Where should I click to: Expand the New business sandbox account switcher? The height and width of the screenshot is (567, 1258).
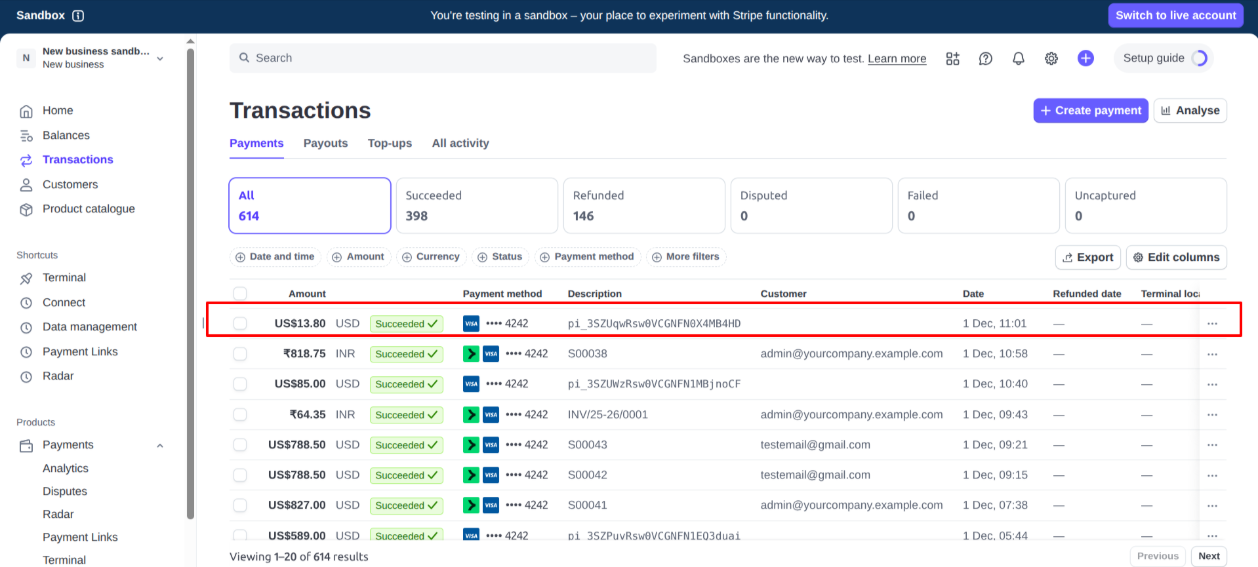click(x=160, y=58)
